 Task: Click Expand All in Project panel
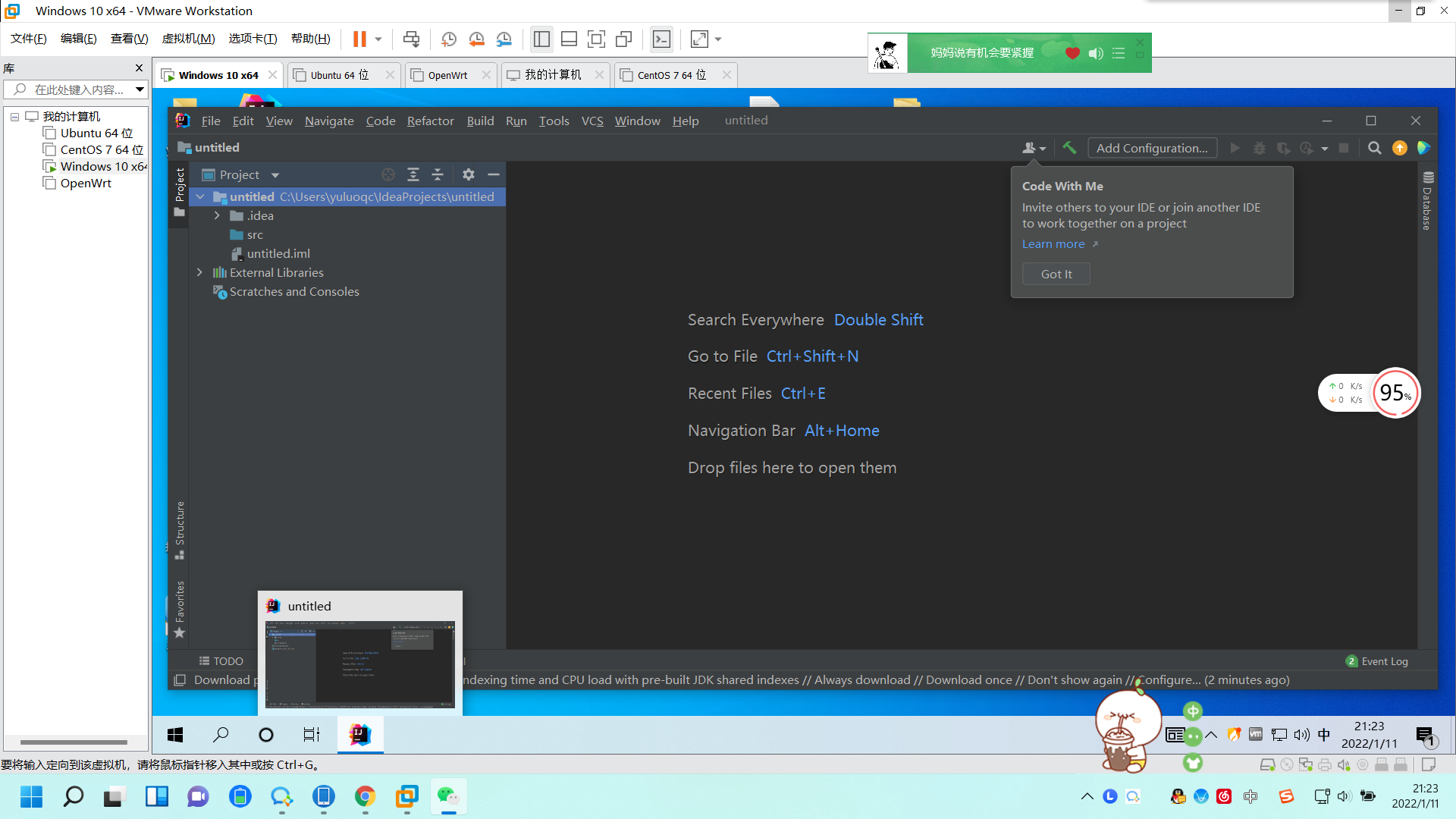(x=413, y=174)
